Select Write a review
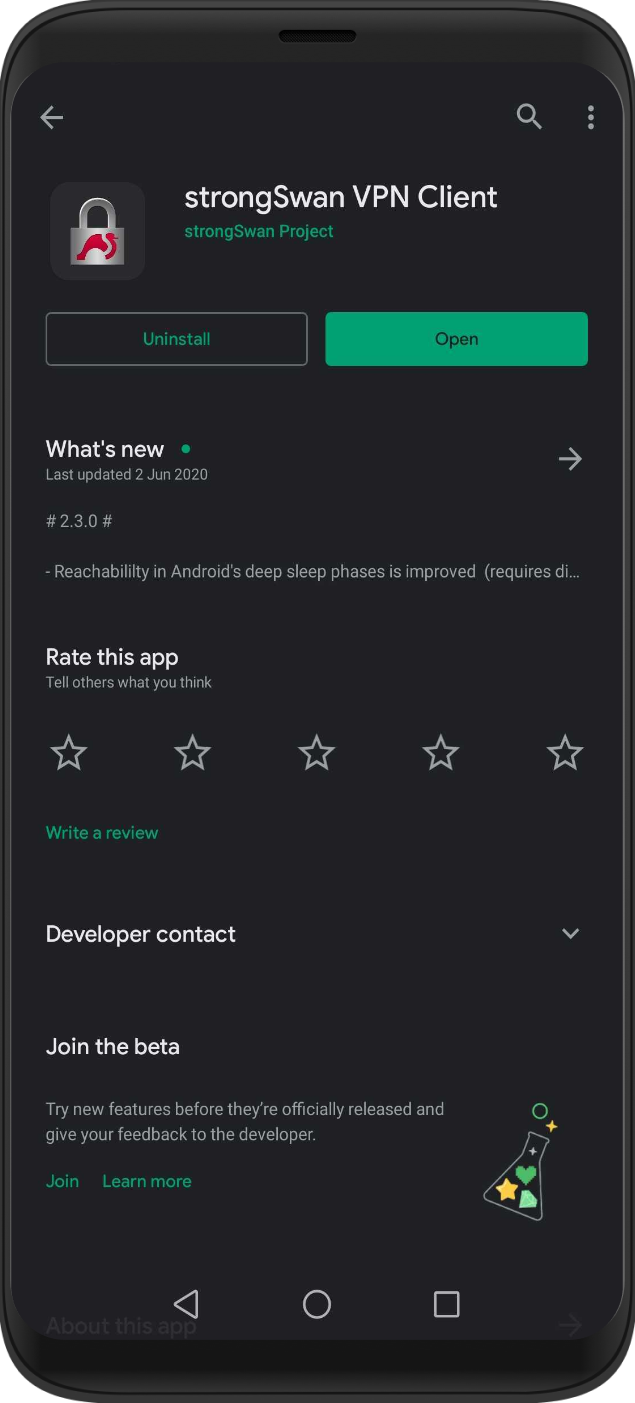 click(x=101, y=832)
